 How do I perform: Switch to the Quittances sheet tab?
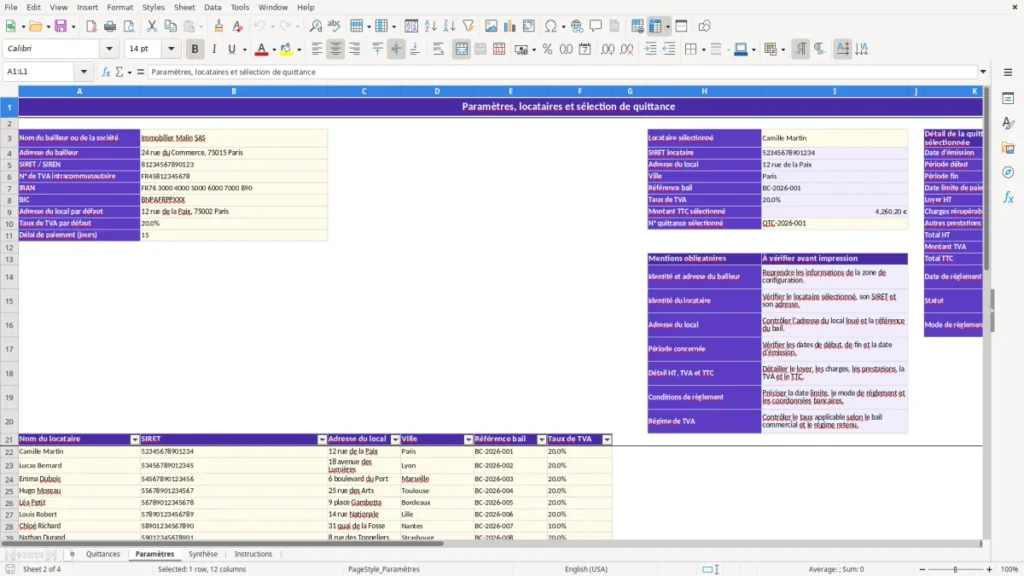[103, 554]
